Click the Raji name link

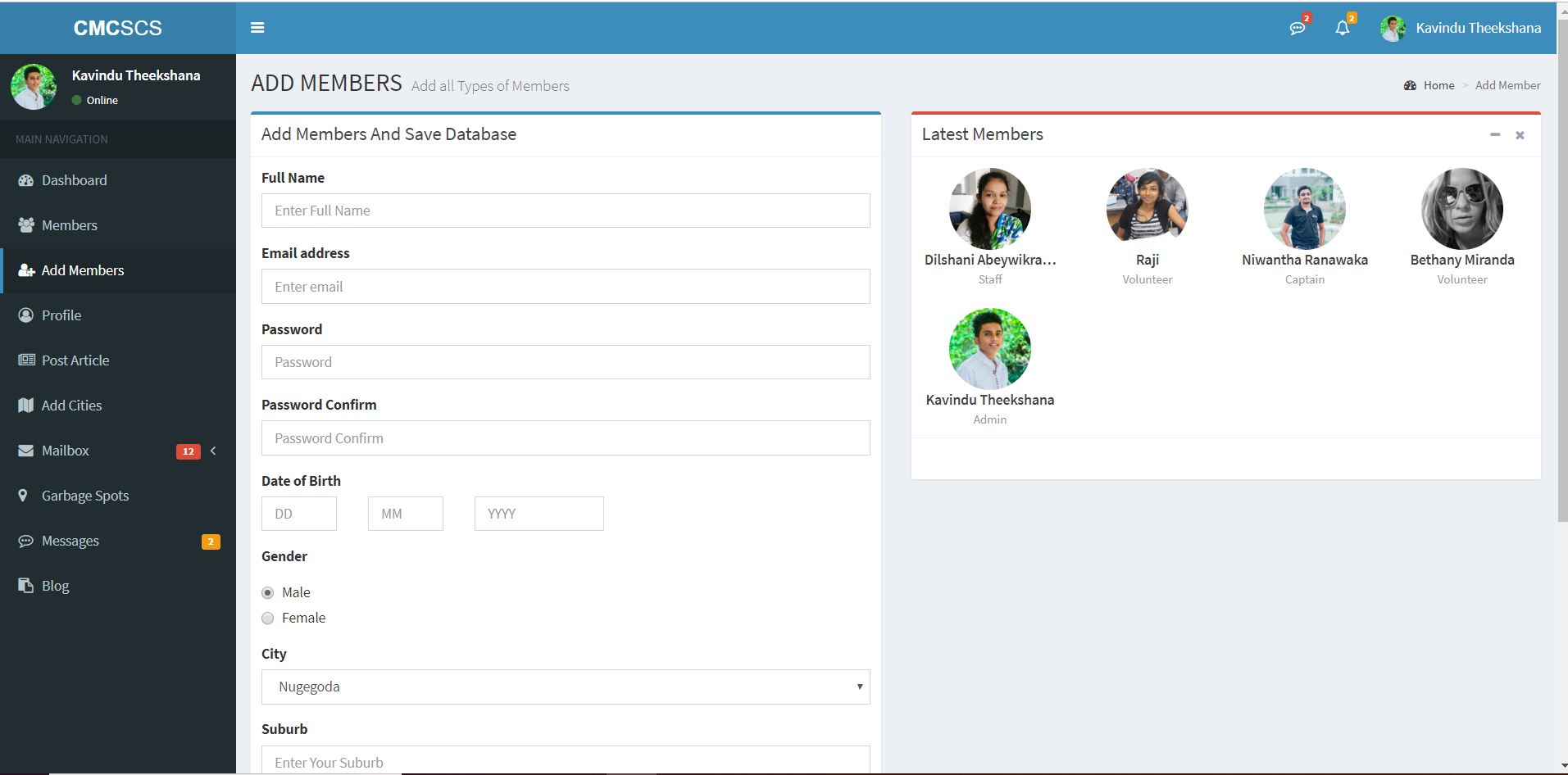1148,260
